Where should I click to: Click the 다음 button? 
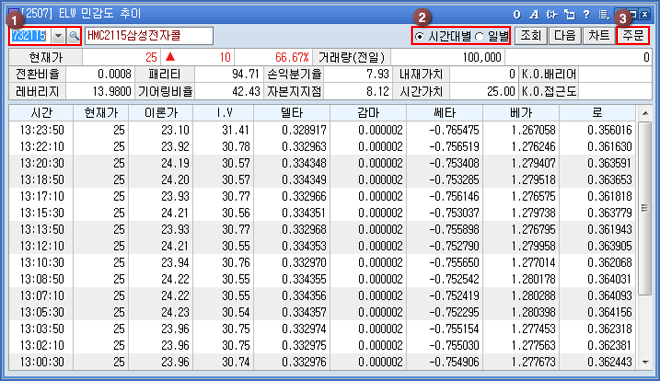coord(565,36)
